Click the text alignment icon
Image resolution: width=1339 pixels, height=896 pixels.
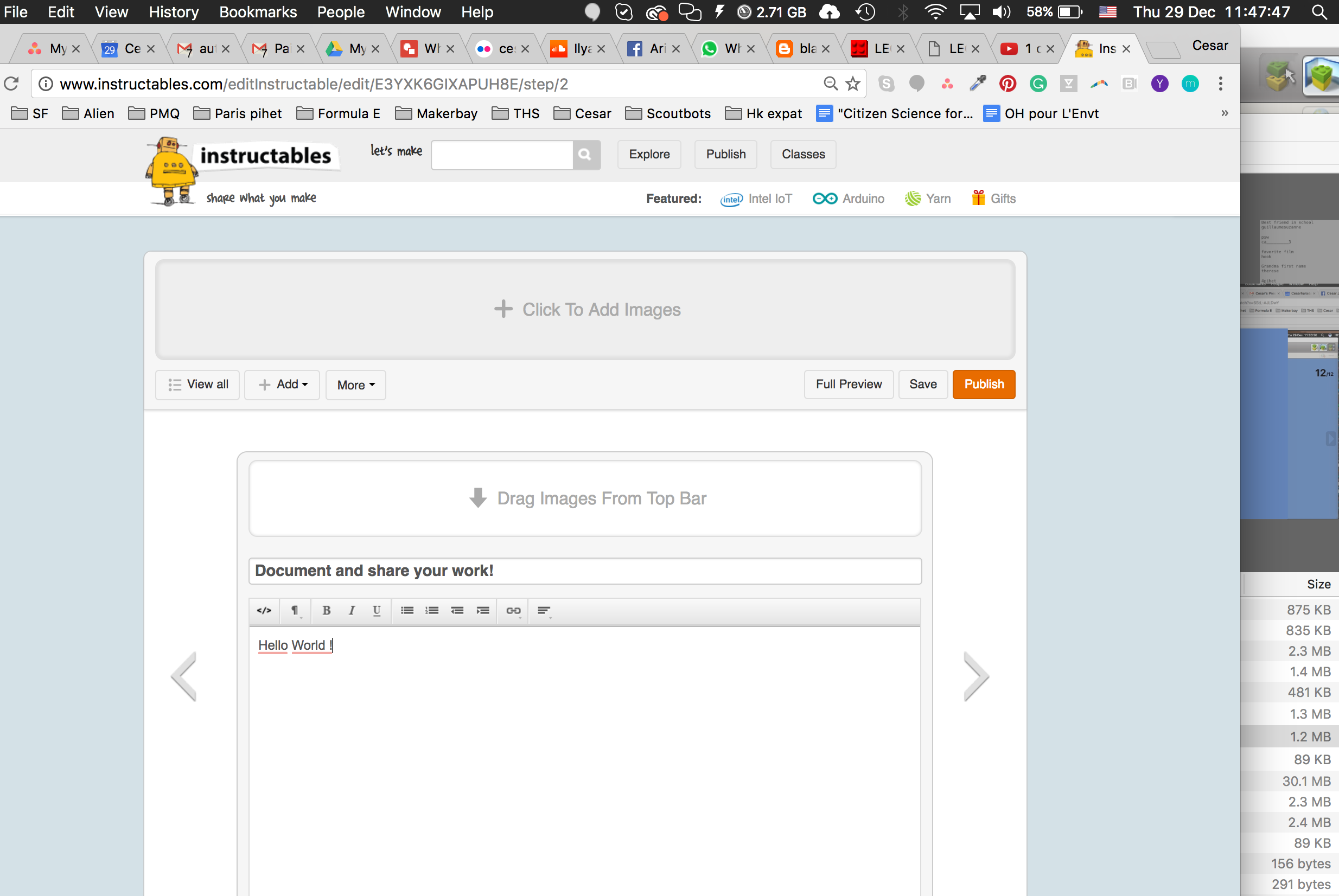(x=543, y=610)
